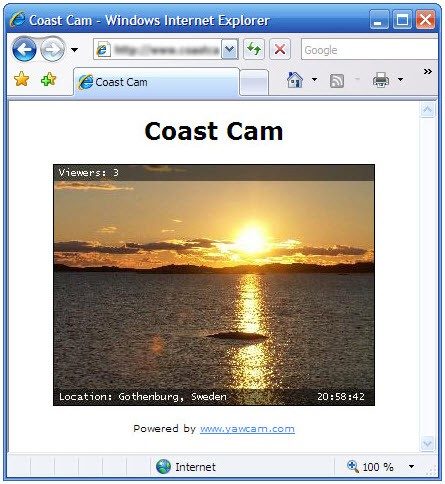Open the Home button dropdown arrow
This screenshot has width=445, height=484.
[x=314, y=80]
